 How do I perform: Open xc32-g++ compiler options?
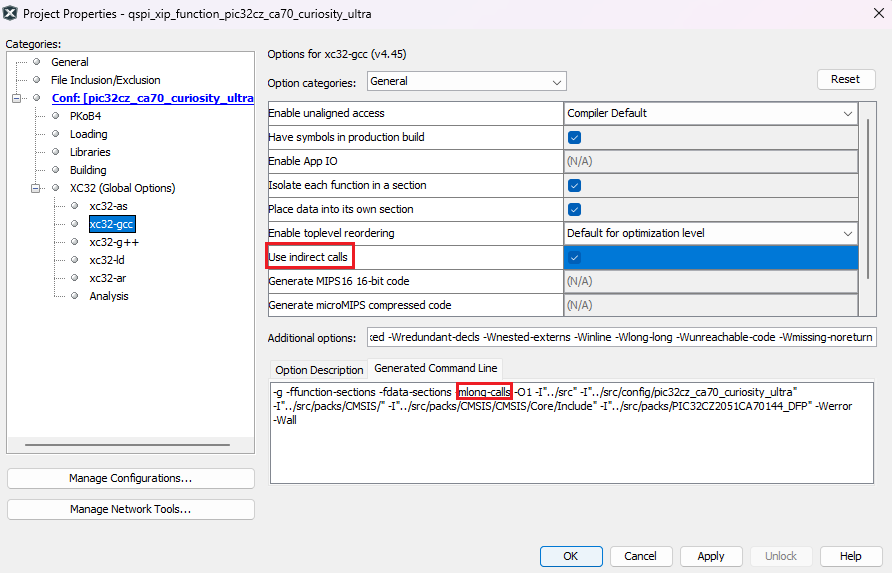(x=114, y=242)
